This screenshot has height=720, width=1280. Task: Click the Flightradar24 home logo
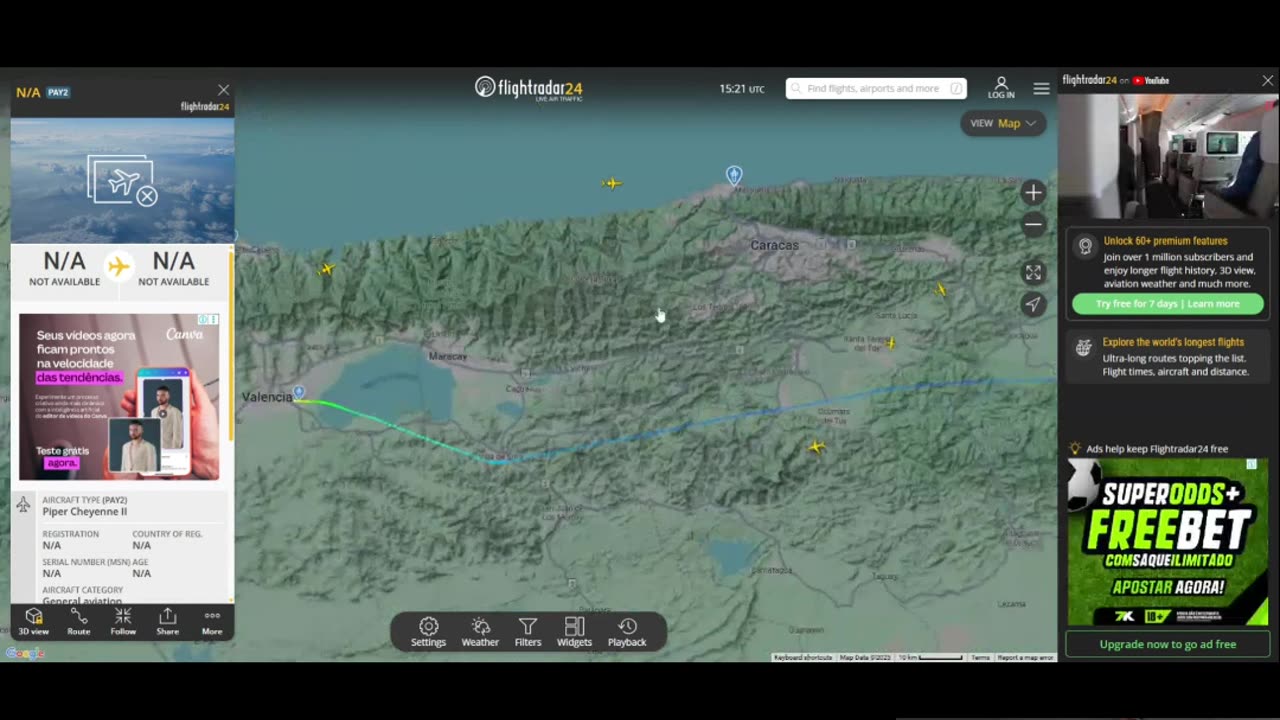pos(528,88)
